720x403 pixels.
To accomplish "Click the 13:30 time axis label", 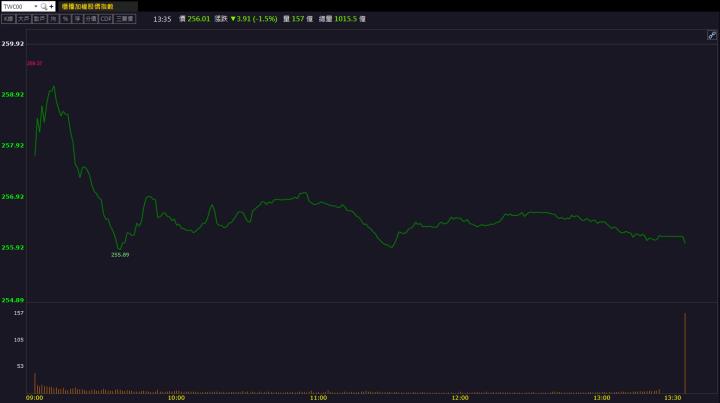I will (673, 398).
